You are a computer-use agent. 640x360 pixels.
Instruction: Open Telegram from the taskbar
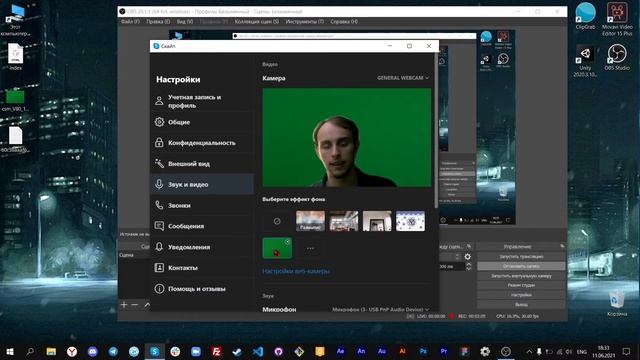(x=113, y=351)
